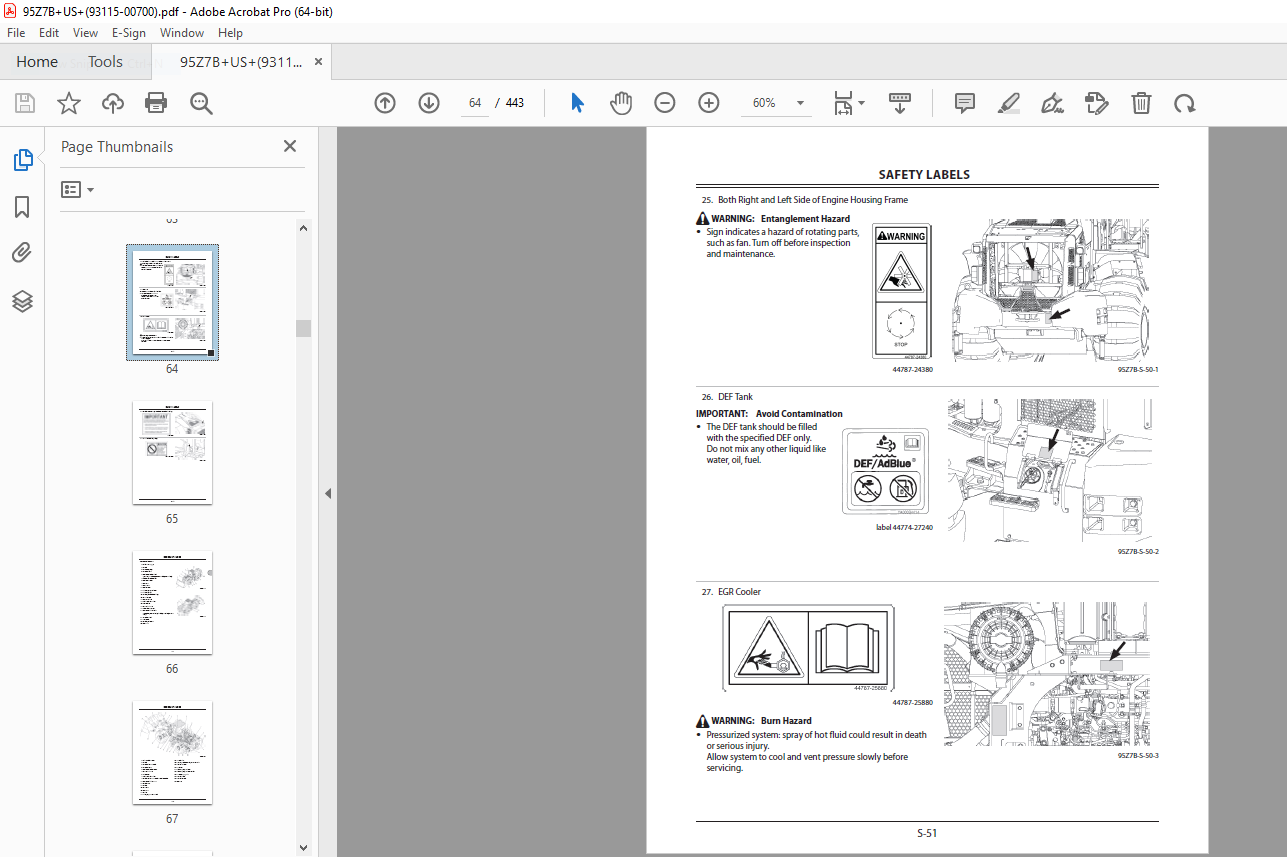Open the View menu
The height and width of the screenshot is (857, 1287).
point(85,32)
